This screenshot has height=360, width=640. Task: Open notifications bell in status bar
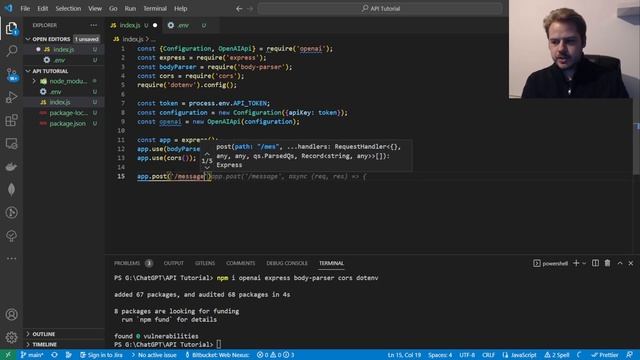[630, 355]
